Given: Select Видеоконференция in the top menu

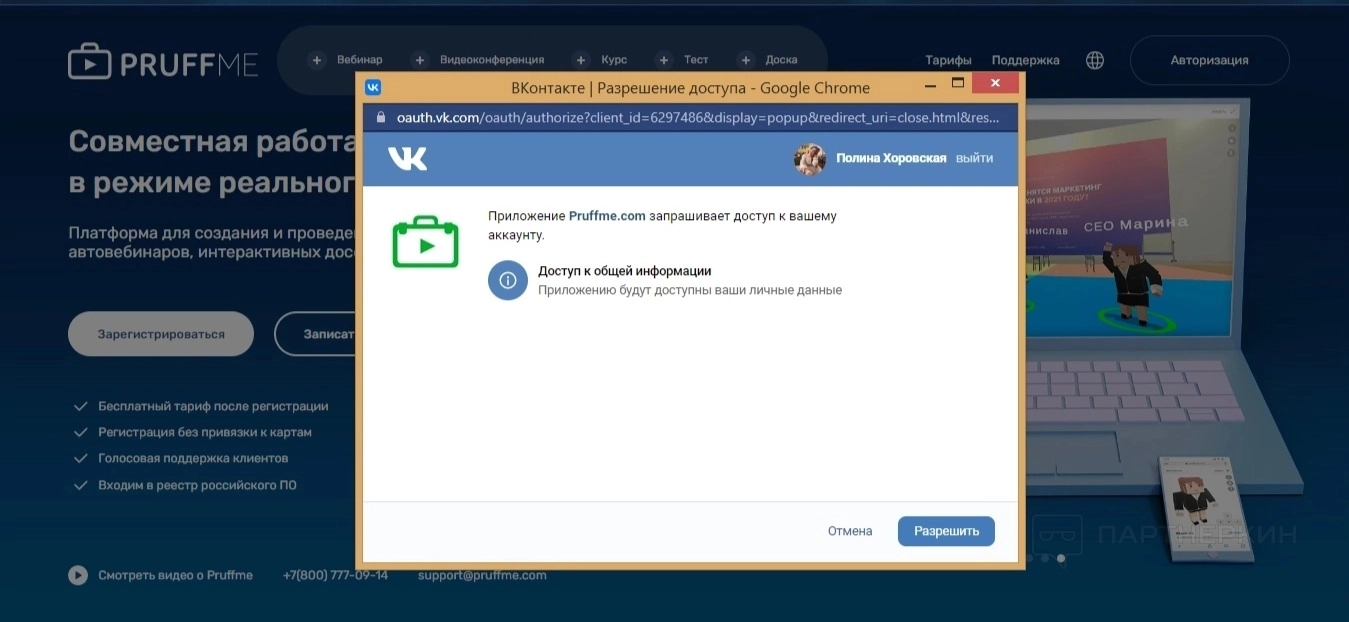Looking at the screenshot, I should 480,60.
